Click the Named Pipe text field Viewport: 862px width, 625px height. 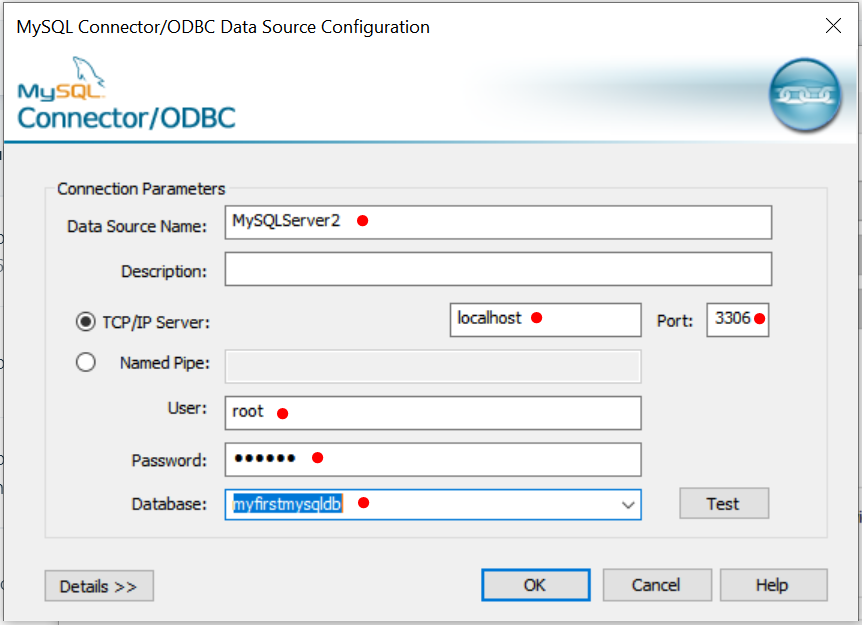[x=433, y=367]
